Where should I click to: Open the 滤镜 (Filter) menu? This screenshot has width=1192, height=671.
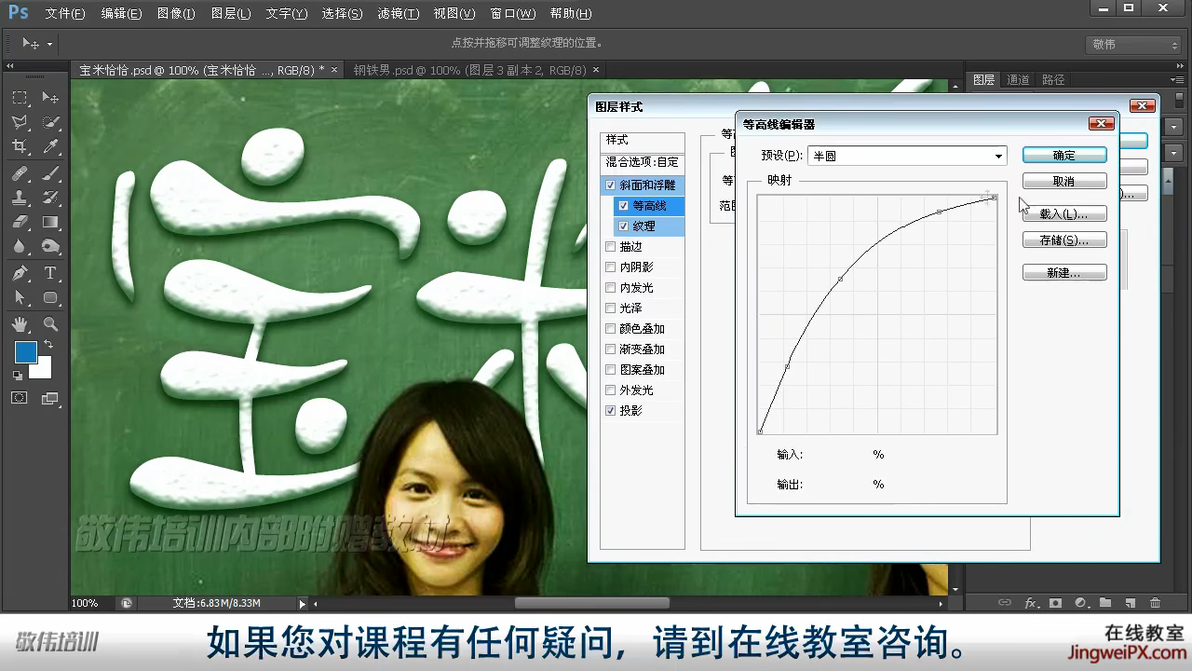(398, 14)
